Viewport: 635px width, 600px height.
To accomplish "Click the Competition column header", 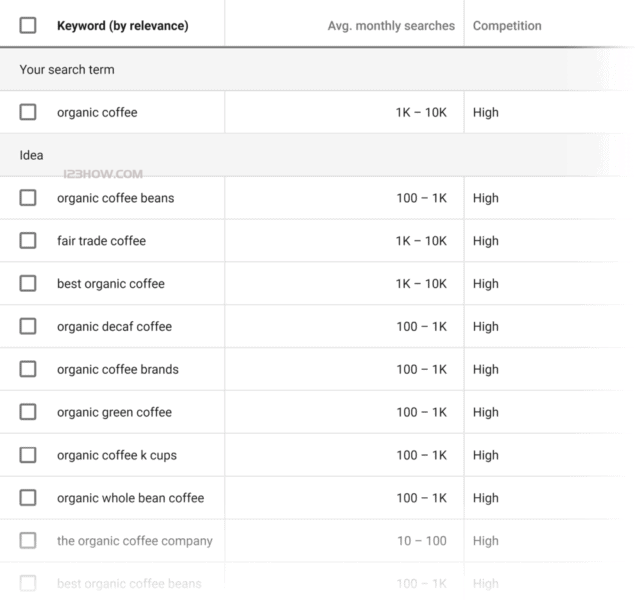I will (507, 25).
